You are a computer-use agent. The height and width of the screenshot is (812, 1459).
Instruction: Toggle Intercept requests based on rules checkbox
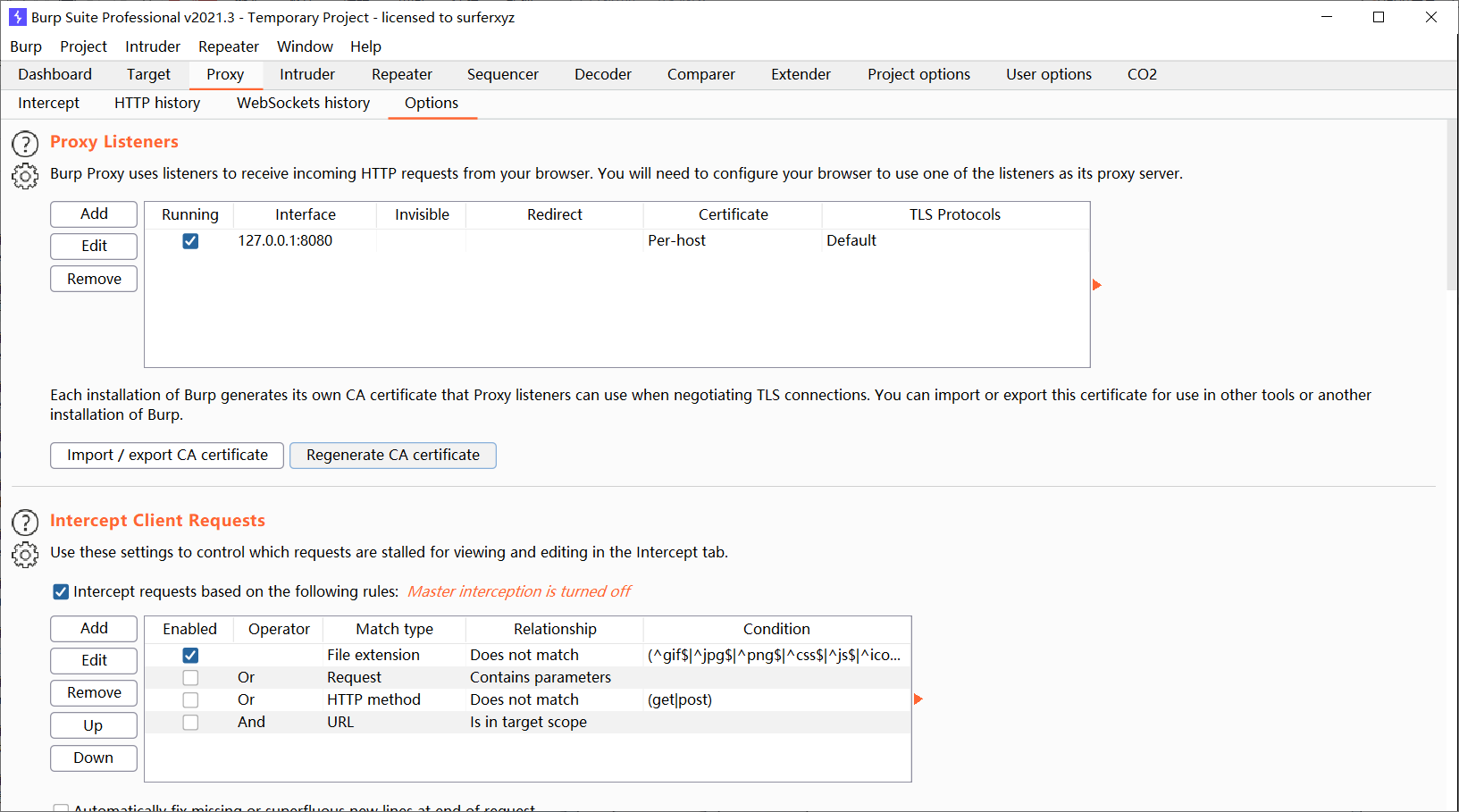[x=61, y=591]
